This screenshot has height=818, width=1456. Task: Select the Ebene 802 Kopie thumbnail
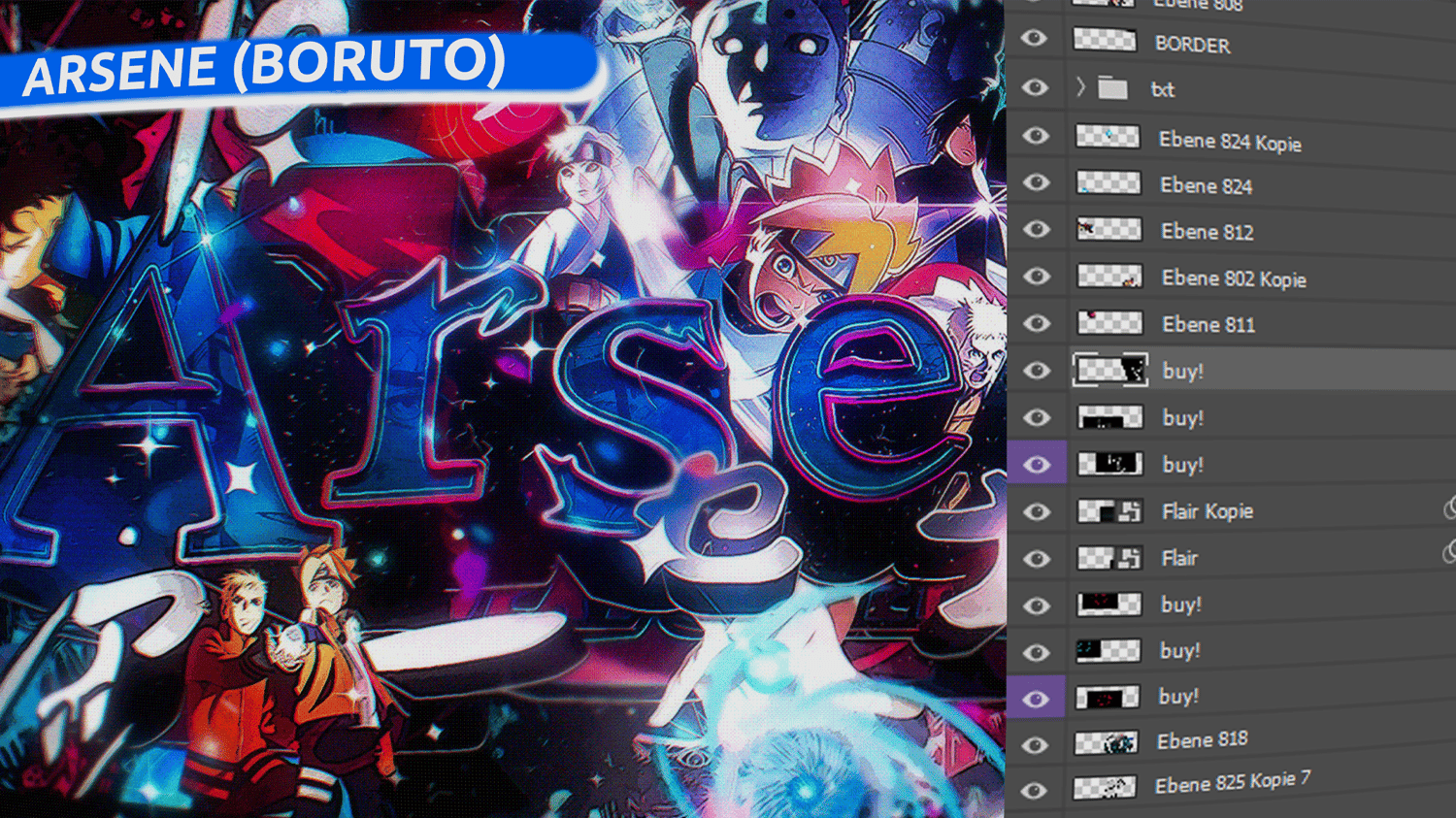pyautogui.click(x=1109, y=277)
